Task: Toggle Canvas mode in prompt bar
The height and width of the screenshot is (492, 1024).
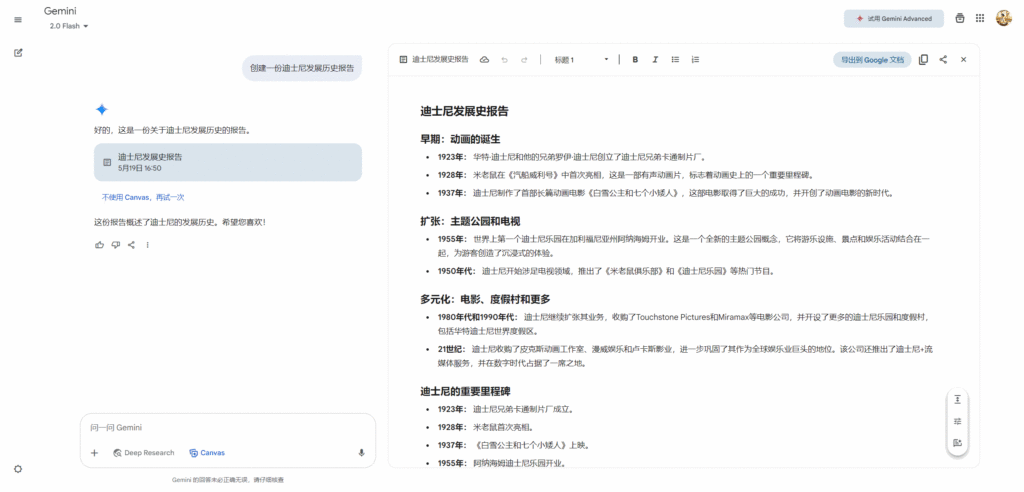Action: pyautogui.click(x=207, y=453)
